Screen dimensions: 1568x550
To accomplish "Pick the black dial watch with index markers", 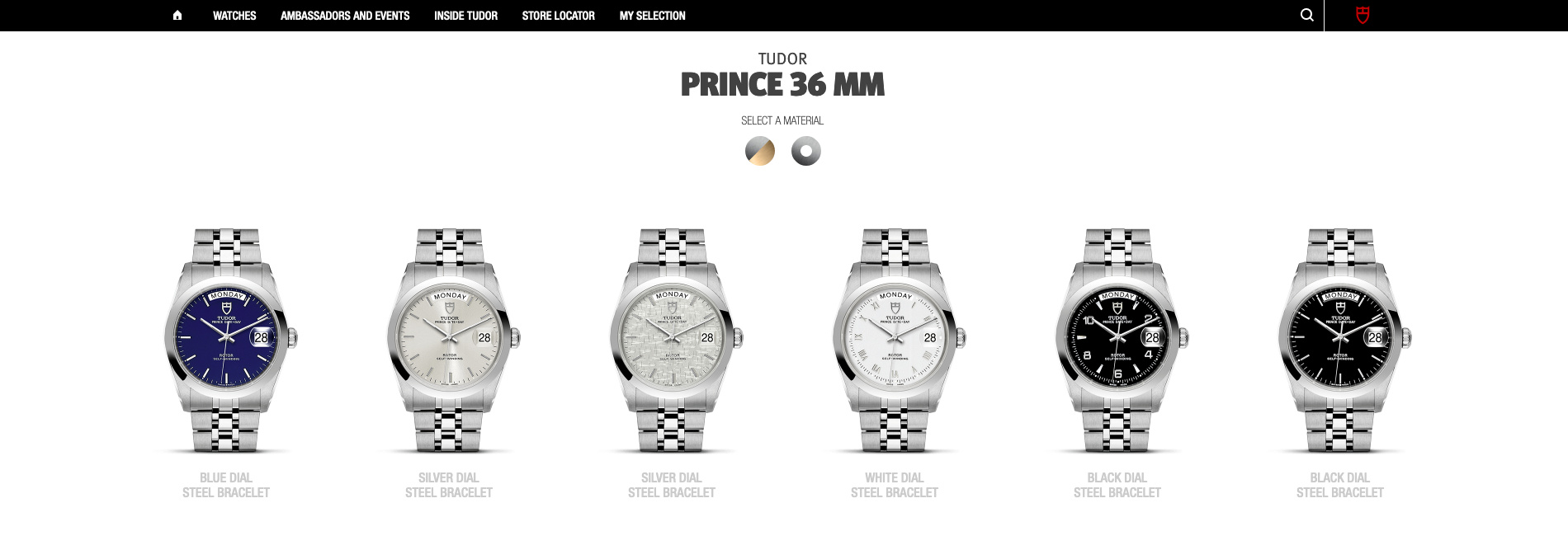I will pos(1341,340).
